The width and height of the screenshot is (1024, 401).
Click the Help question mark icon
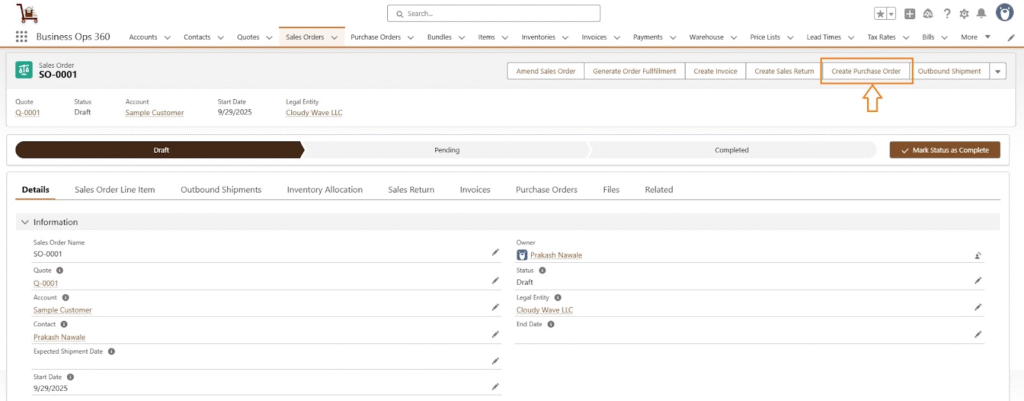946,14
